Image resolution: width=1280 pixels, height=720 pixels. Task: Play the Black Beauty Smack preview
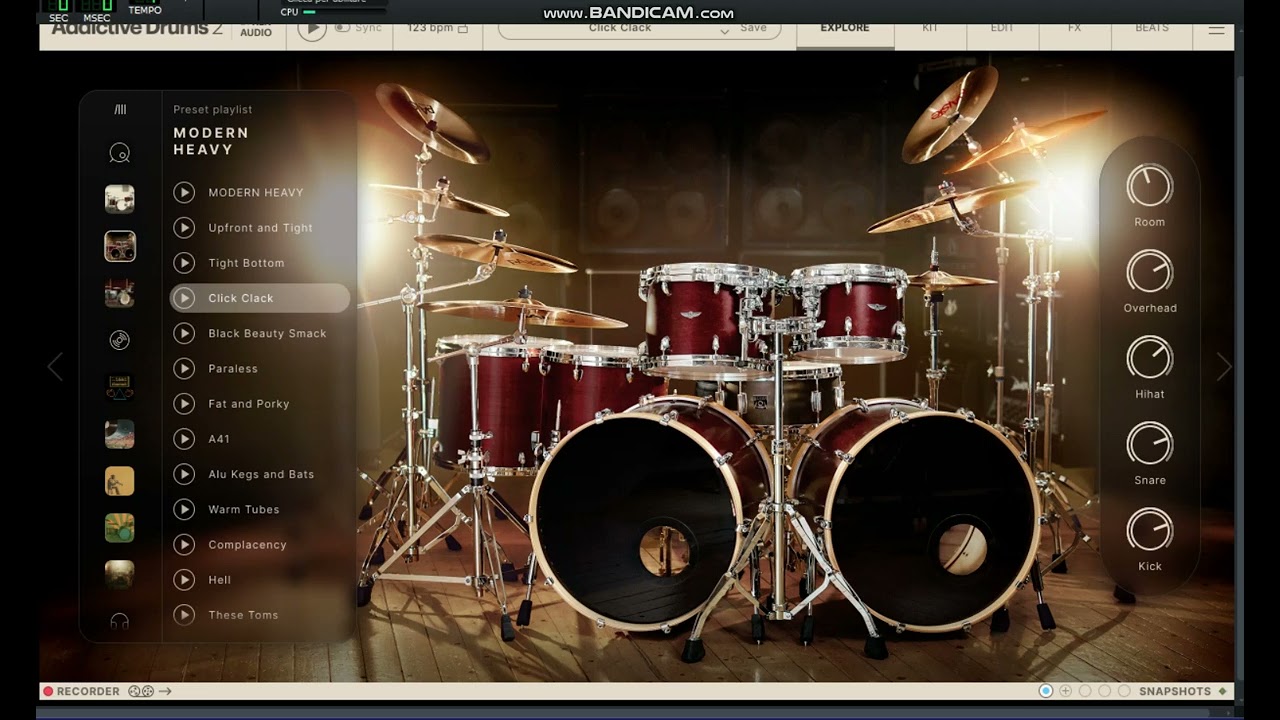click(184, 333)
